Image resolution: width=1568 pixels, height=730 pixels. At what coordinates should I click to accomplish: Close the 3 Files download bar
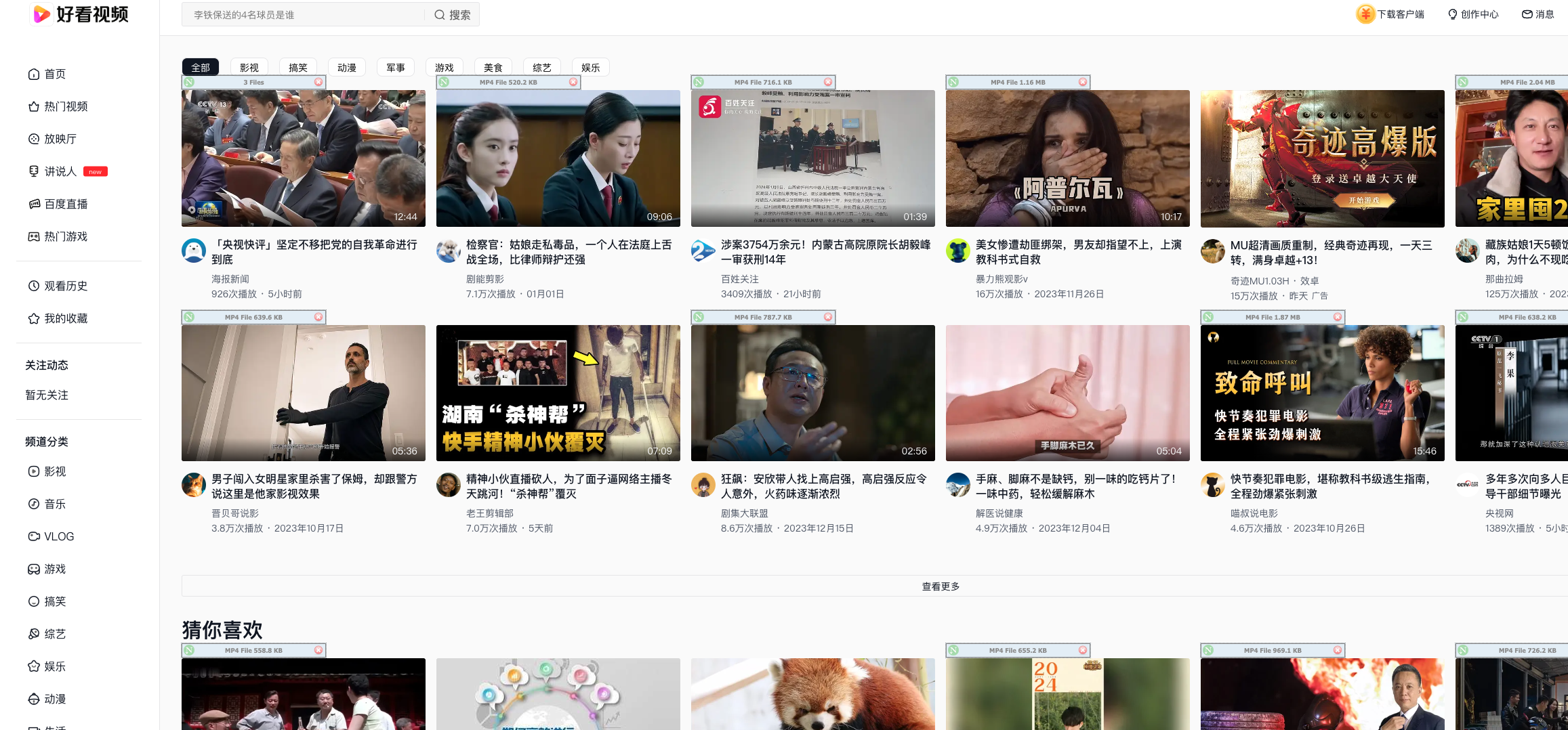pyautogui.click(x=318, y=82)
